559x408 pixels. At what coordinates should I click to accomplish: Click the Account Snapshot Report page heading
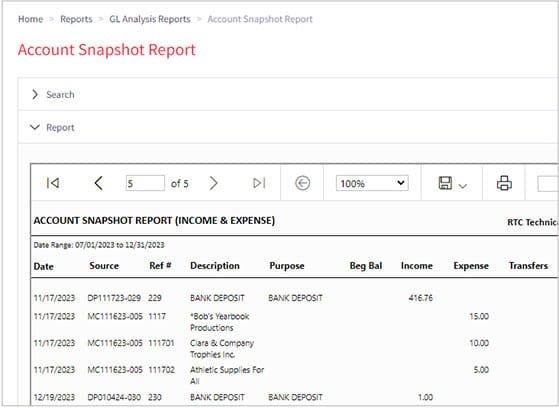coord(107,50)
